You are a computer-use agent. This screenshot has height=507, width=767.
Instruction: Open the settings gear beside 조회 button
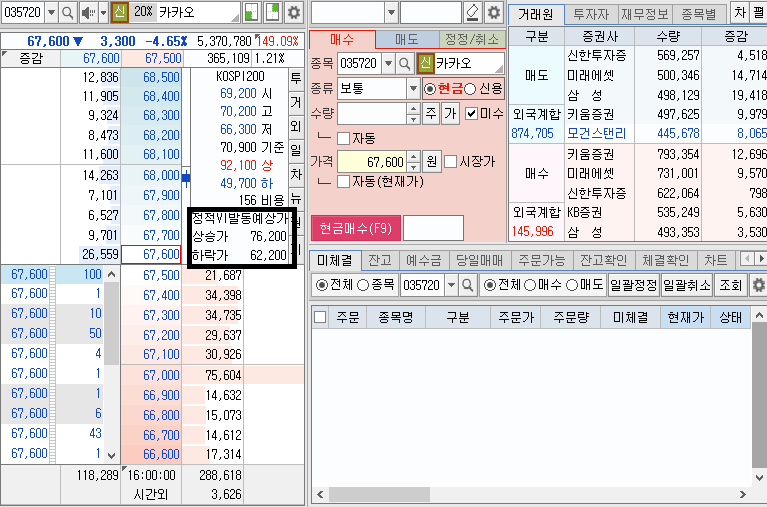click(x=759, y=285)
